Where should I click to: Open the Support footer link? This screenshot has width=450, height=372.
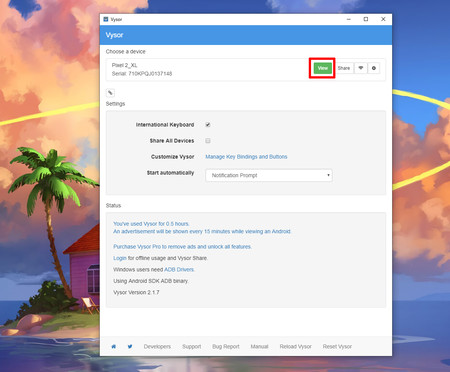pyautogui.click(x=192, y=347)
